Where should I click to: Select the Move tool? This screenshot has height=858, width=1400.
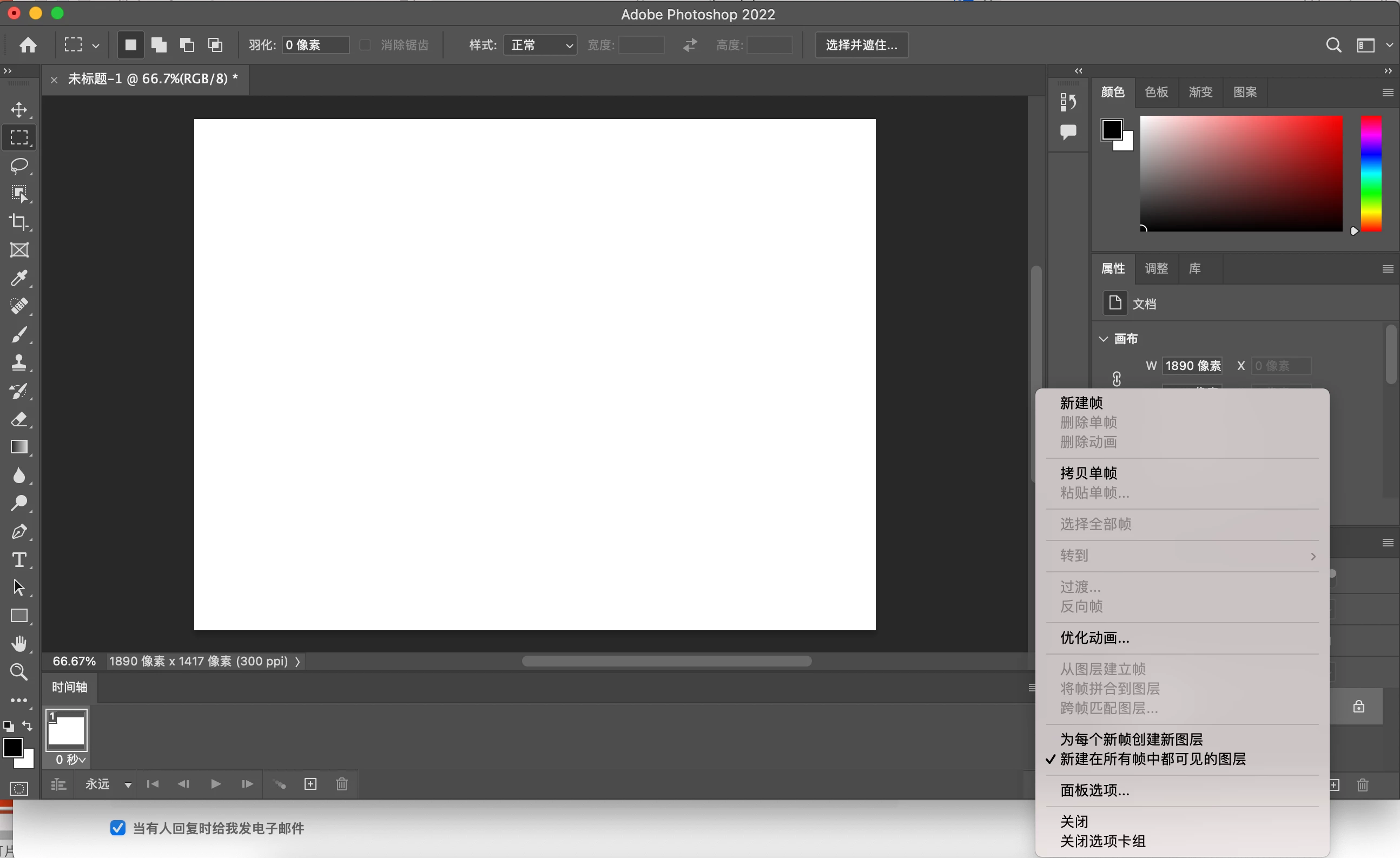[x=19, y=109]
